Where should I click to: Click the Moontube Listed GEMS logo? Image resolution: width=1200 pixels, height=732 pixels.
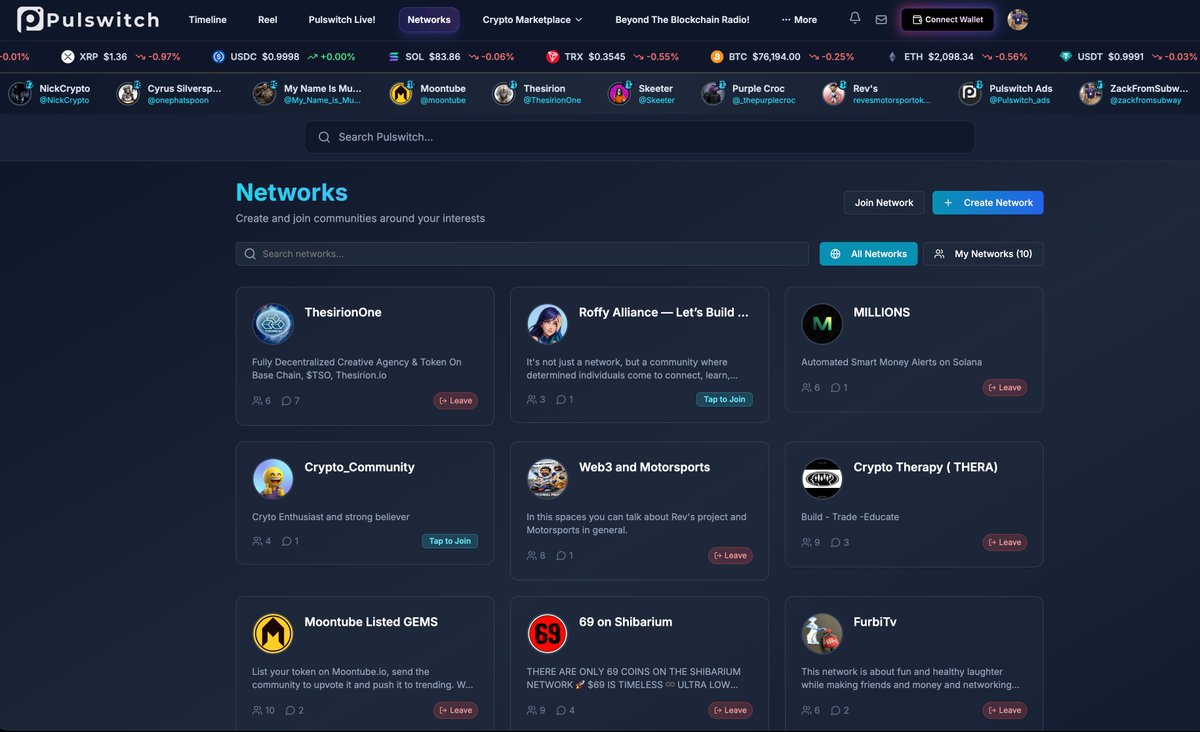click(x=272, y=634)
